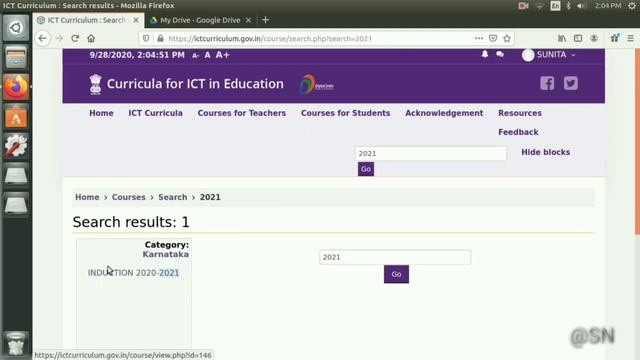The width and height of the screenshot is (640, 360).
Task: Open a new browser tab
Action: click(x=265, y=20)
